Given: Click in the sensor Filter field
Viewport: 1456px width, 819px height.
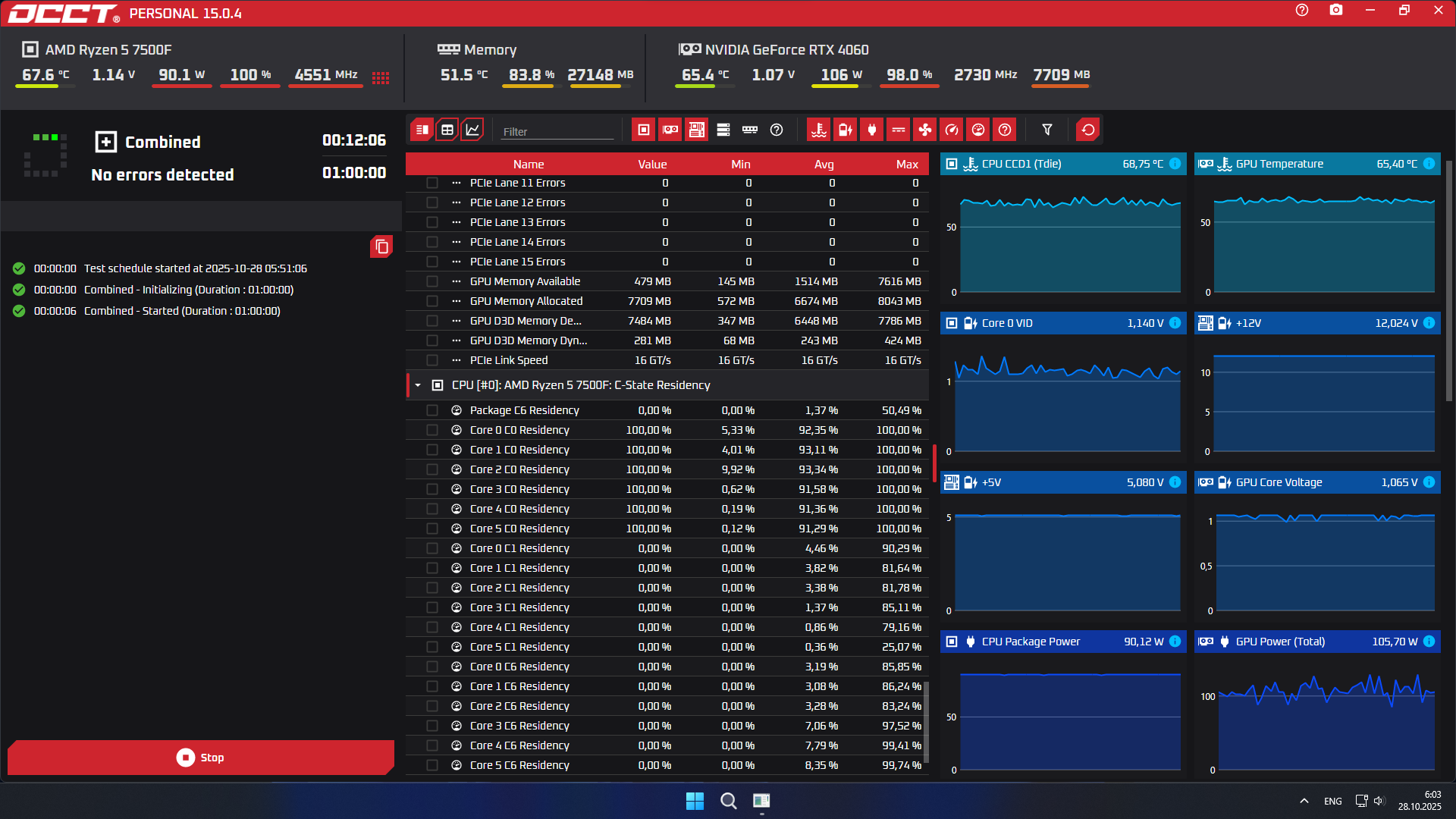Looking at the screenshot, I should point(557,131).
